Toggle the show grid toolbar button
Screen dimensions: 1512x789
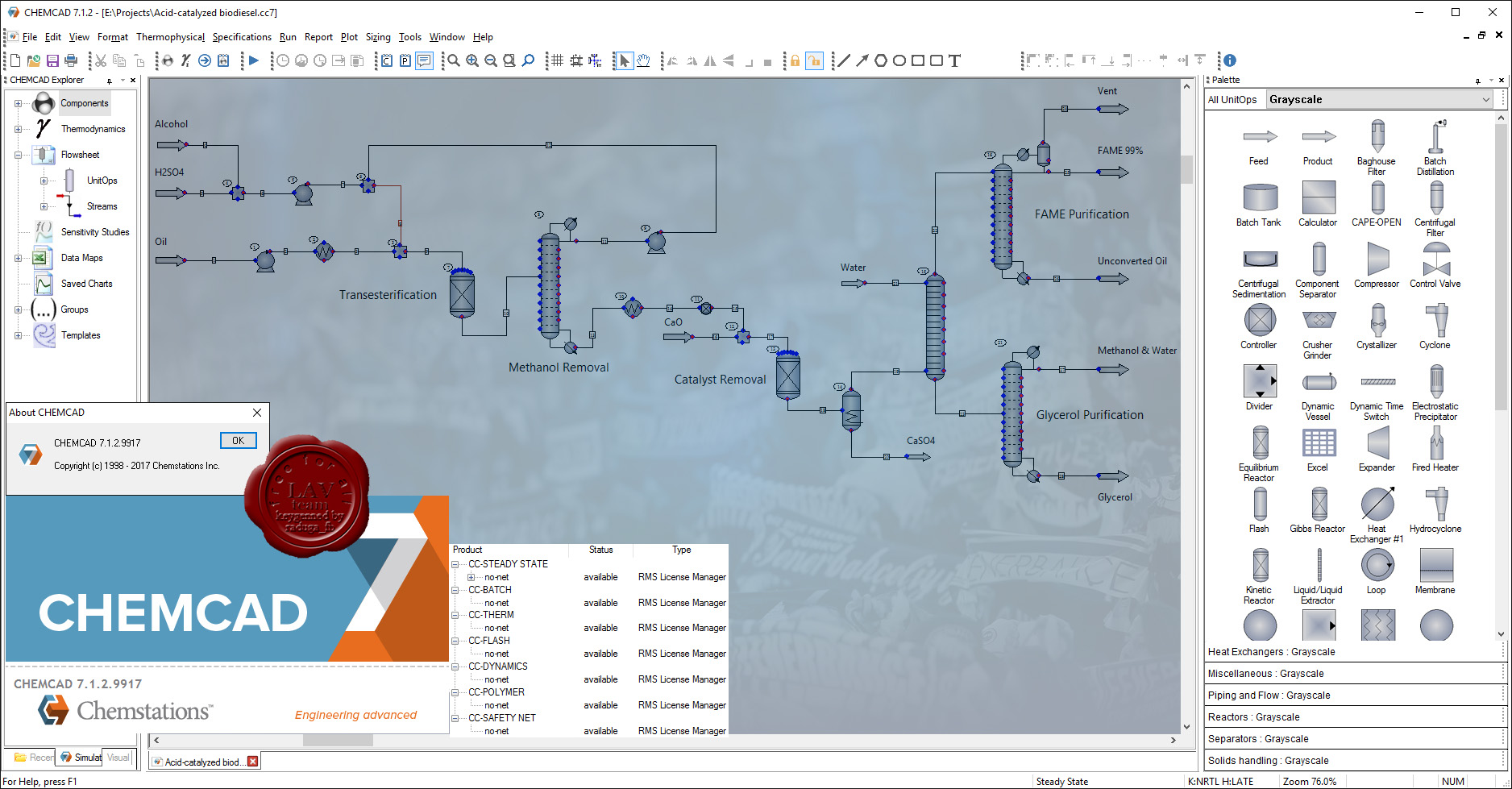(x=557, y=60)
